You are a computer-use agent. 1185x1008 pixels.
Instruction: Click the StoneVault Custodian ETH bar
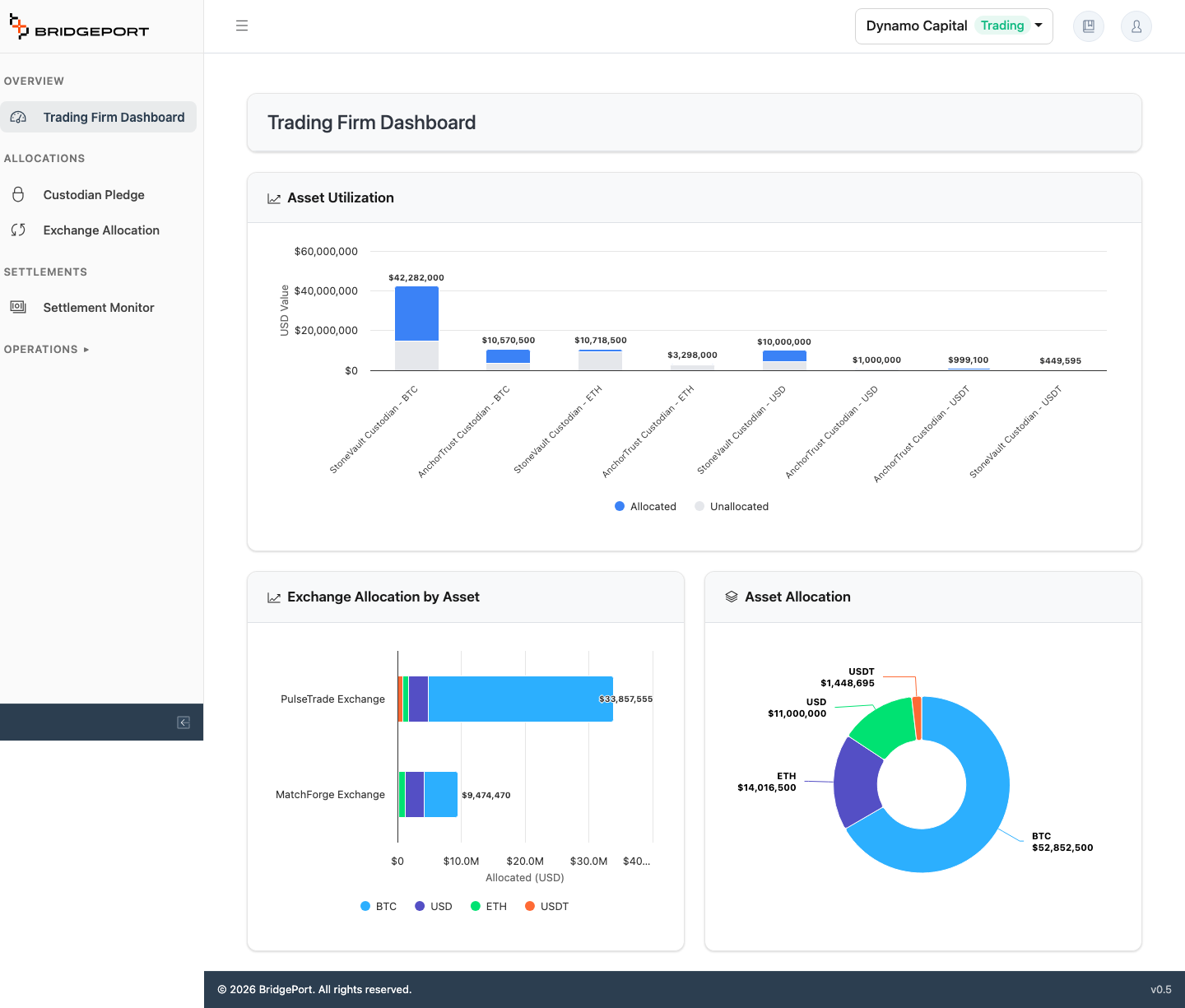tap(601, 360)
